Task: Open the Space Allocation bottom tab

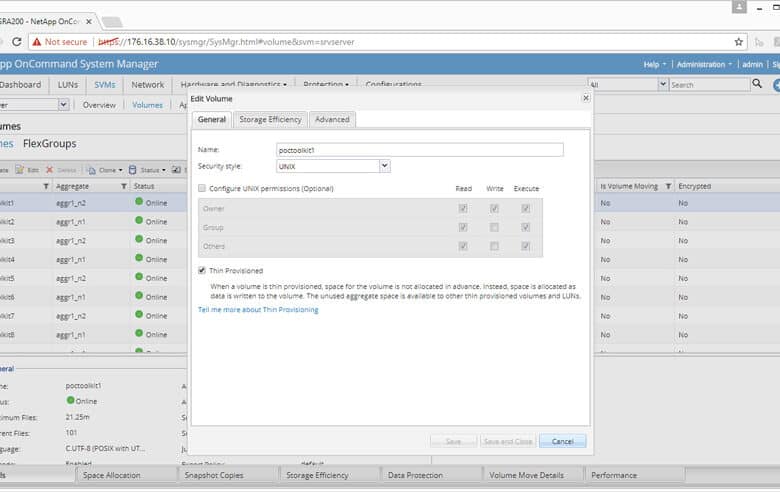Action: [127, 475]
